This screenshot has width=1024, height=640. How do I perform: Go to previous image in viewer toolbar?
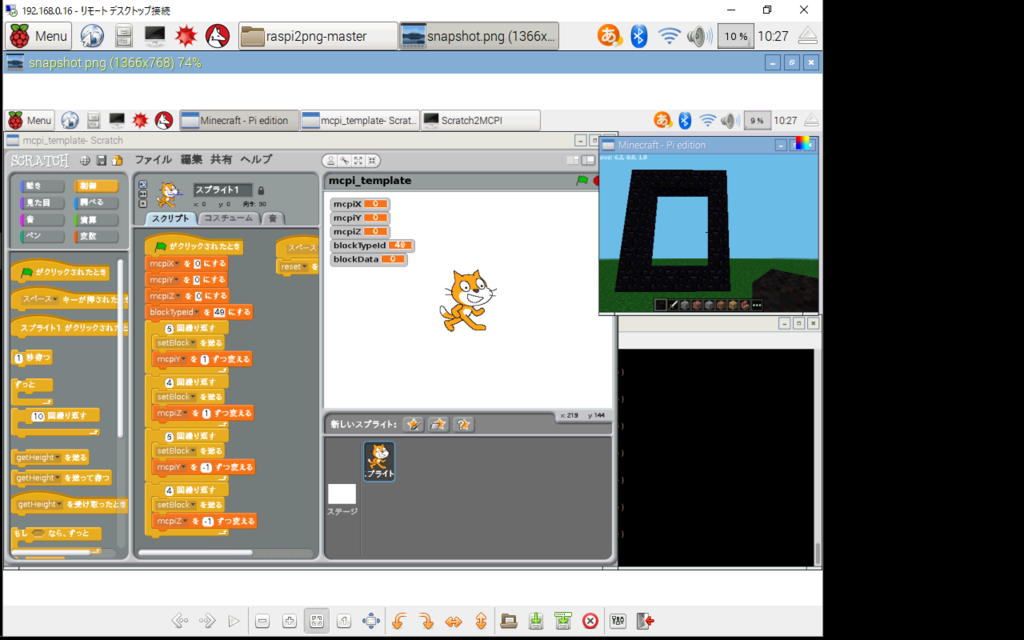[x=180, y=621]
